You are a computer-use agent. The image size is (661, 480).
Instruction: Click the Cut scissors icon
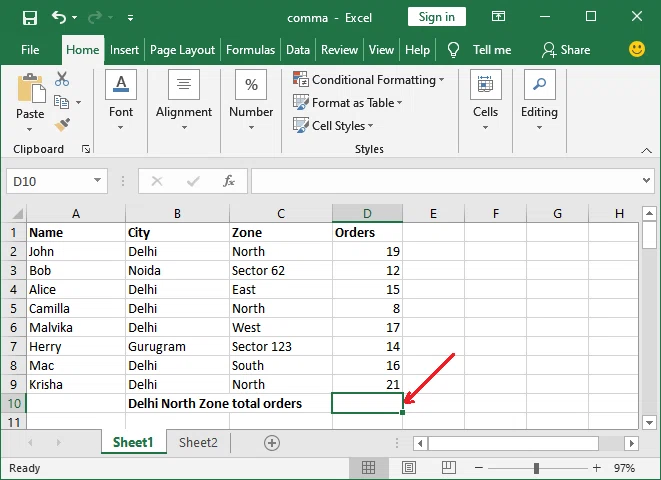tap(62, 79)
